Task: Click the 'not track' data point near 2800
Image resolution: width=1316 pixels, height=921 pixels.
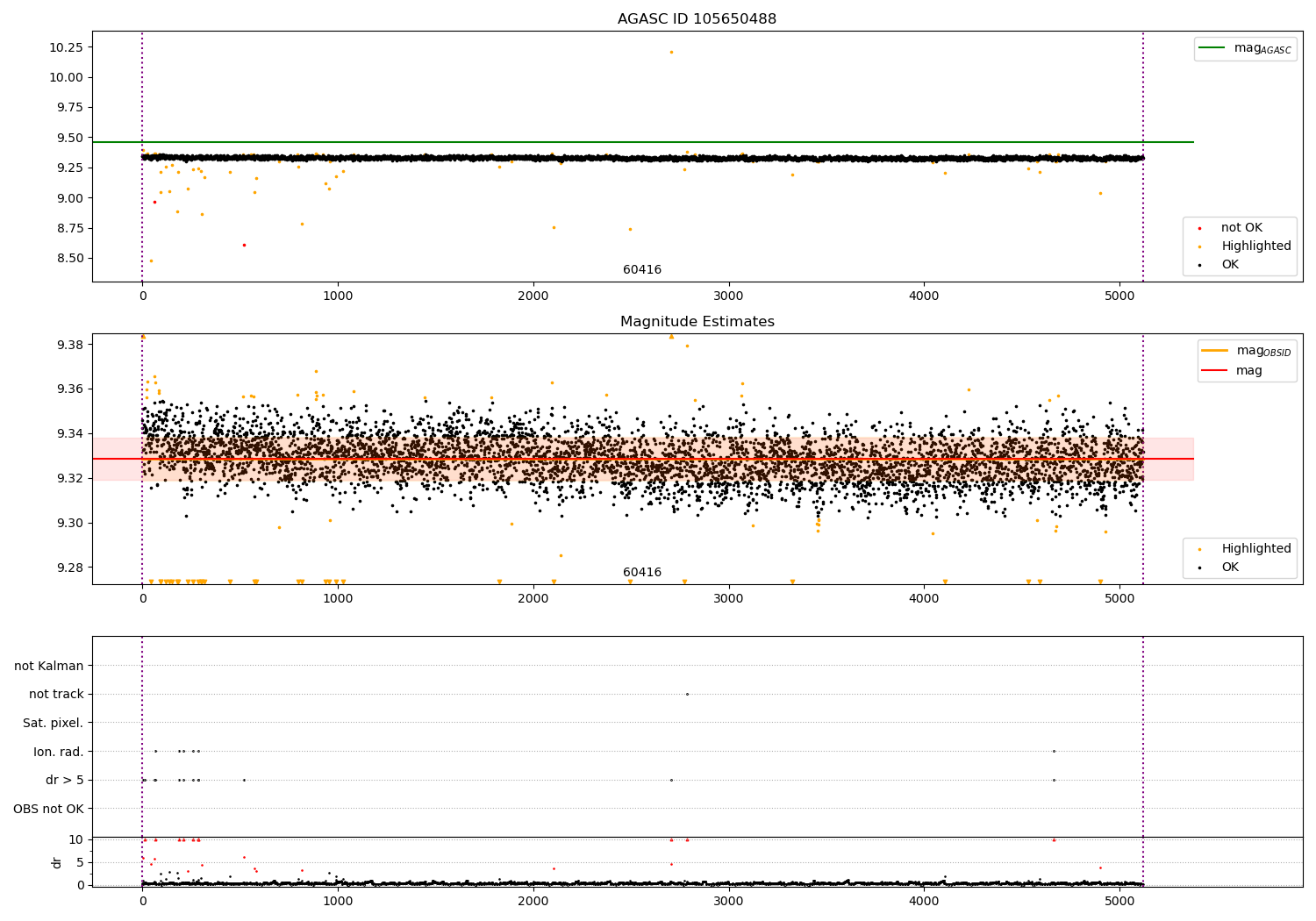Action: tap(687, 694)
